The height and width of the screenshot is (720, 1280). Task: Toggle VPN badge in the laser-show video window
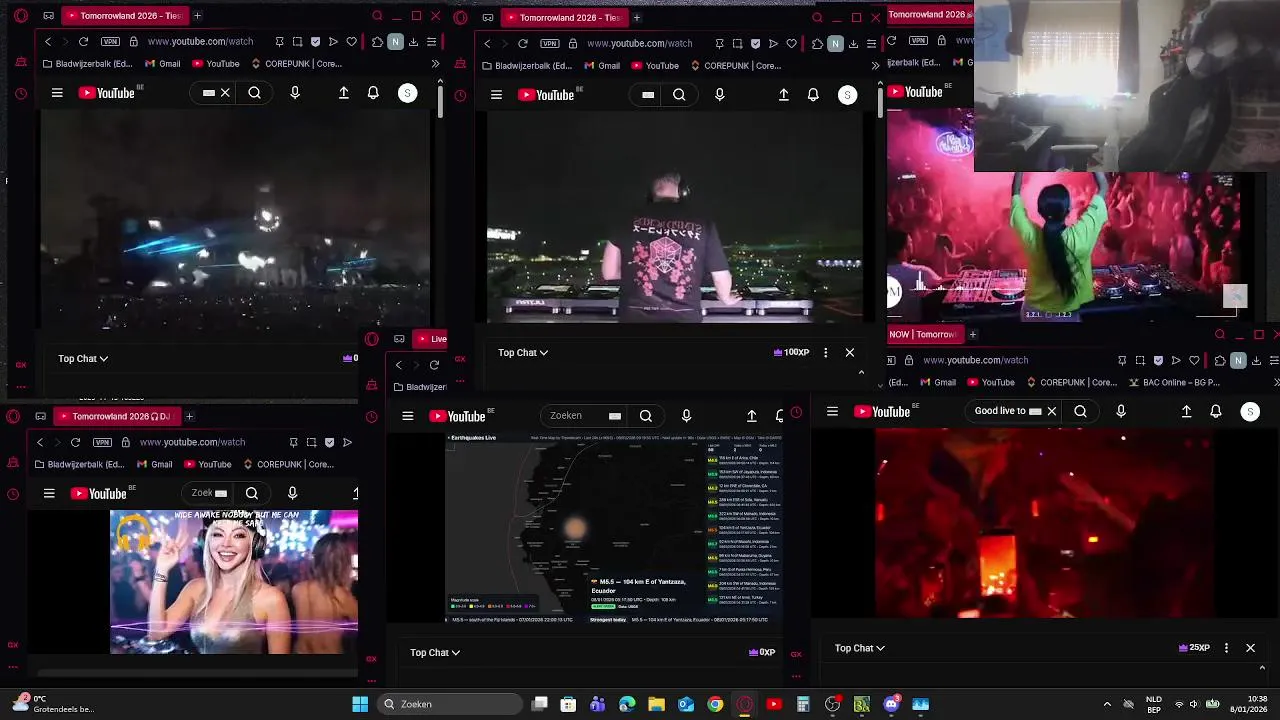110,42
